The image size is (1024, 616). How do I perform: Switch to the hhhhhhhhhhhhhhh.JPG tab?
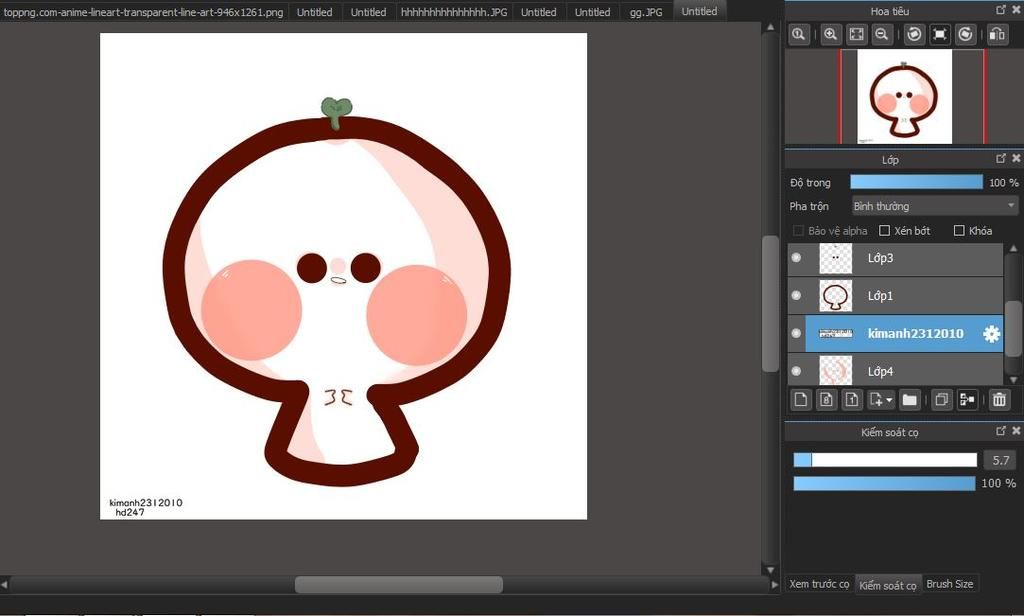click(454, 12)
